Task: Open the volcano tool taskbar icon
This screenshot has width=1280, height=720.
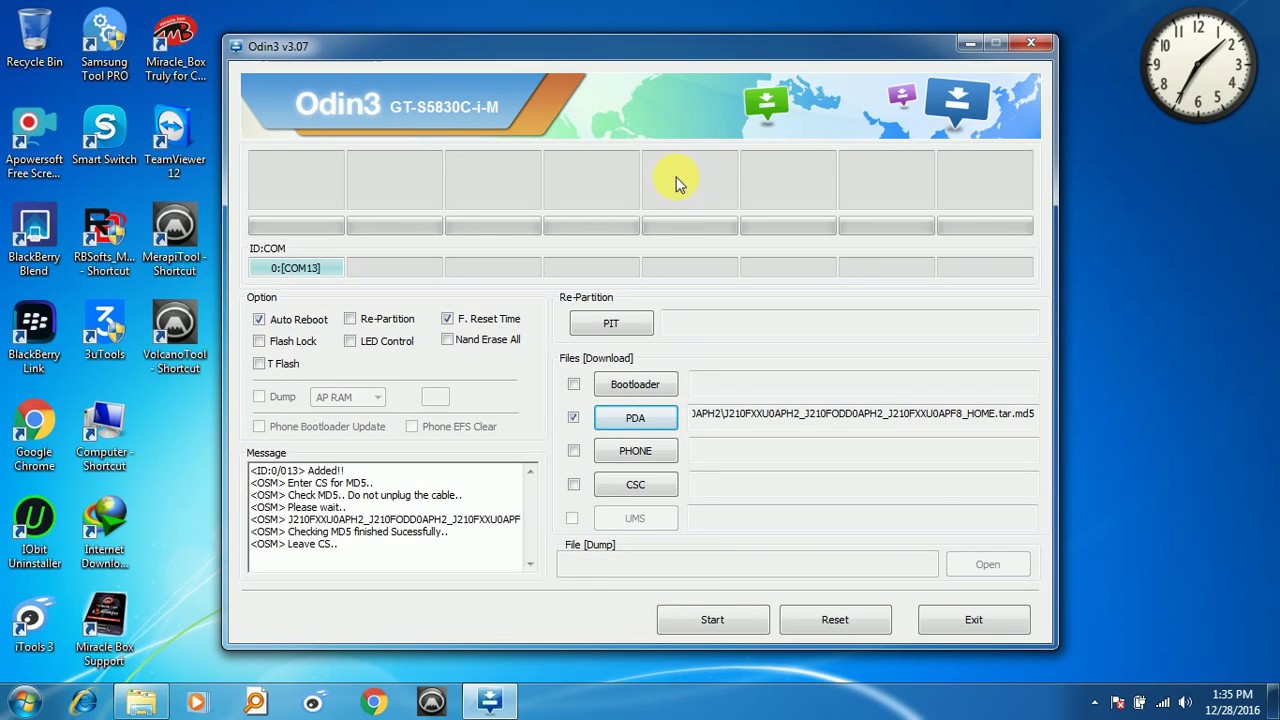Action: point(432,702)
